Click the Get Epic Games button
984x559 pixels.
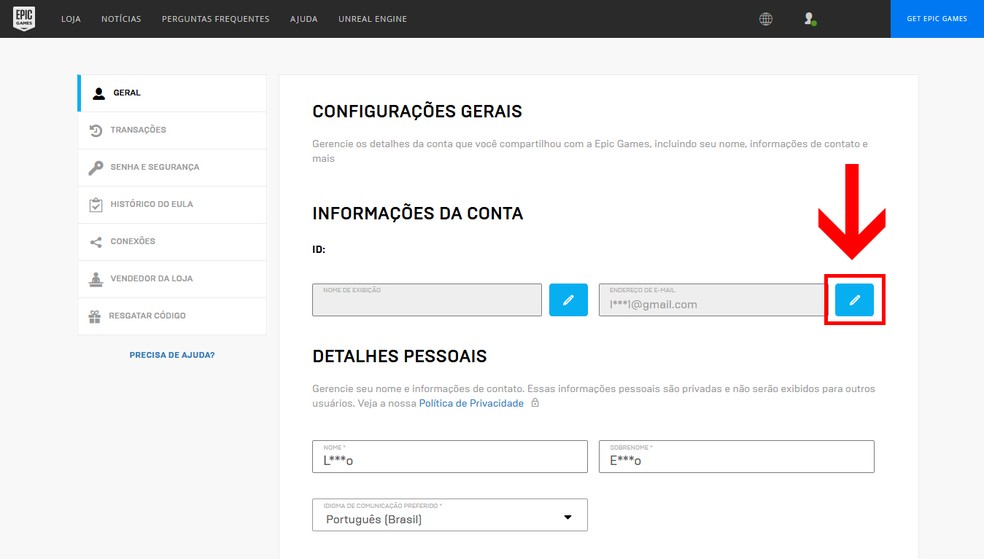coord(937,19)
